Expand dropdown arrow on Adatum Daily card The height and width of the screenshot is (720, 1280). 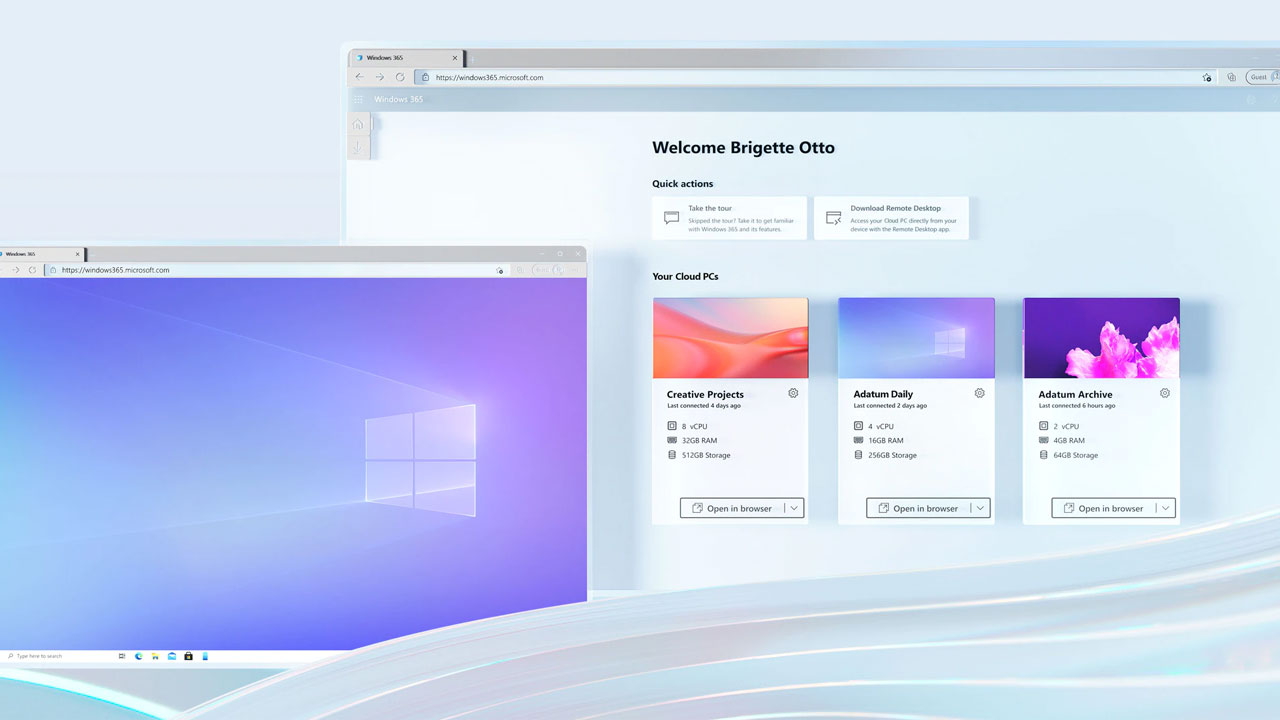(981, 508)
